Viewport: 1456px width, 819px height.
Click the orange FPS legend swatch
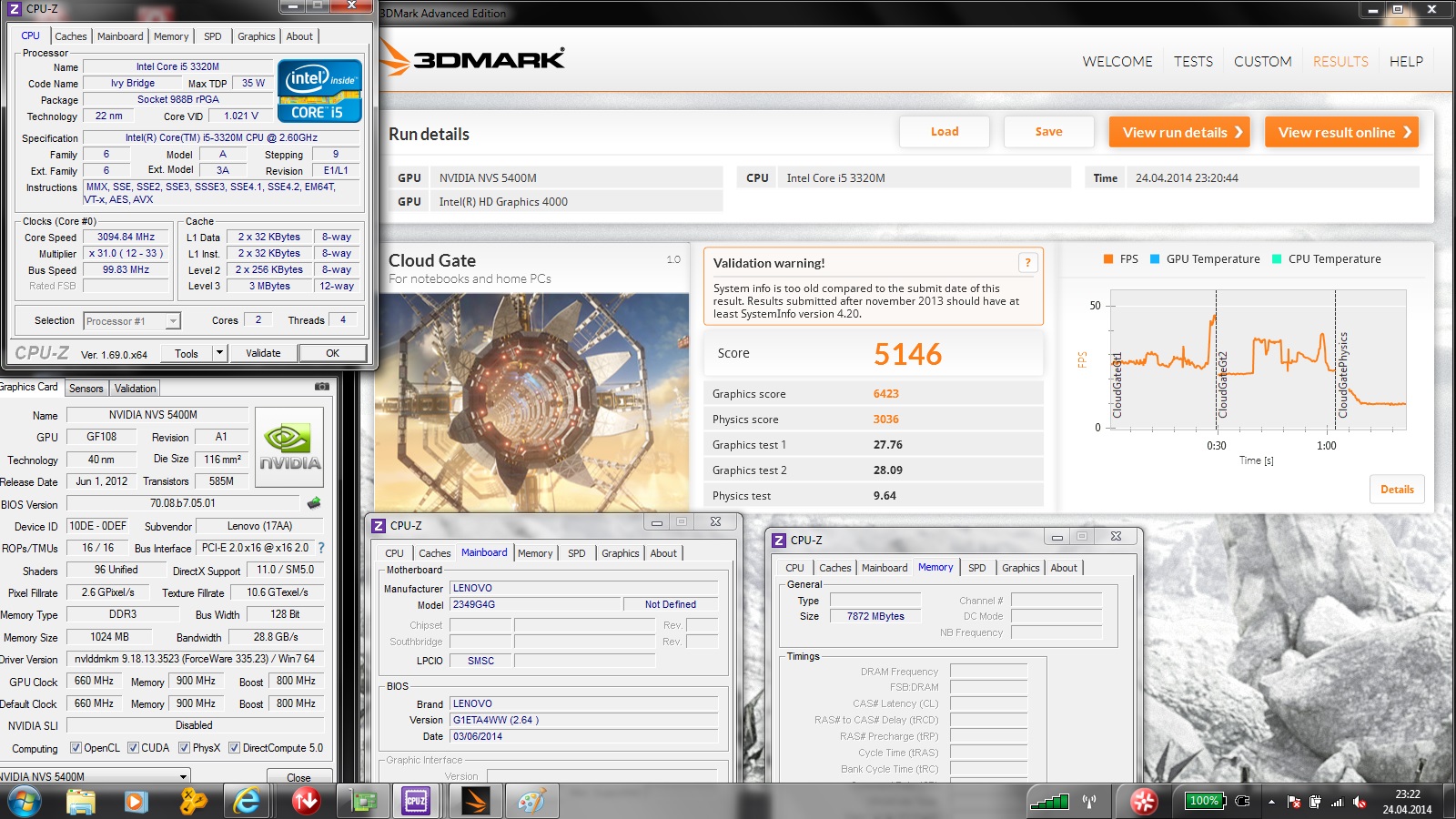click(x=1108, y=259)
